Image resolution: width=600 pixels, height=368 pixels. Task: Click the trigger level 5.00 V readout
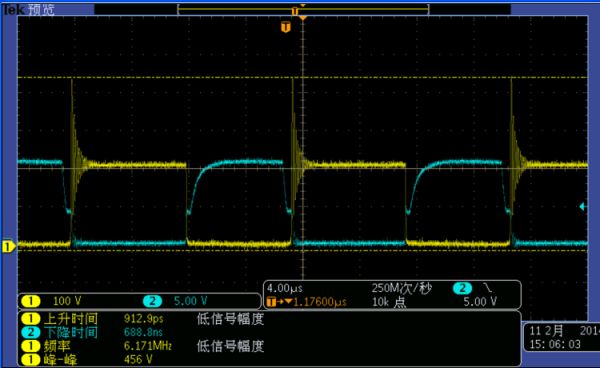480,302
